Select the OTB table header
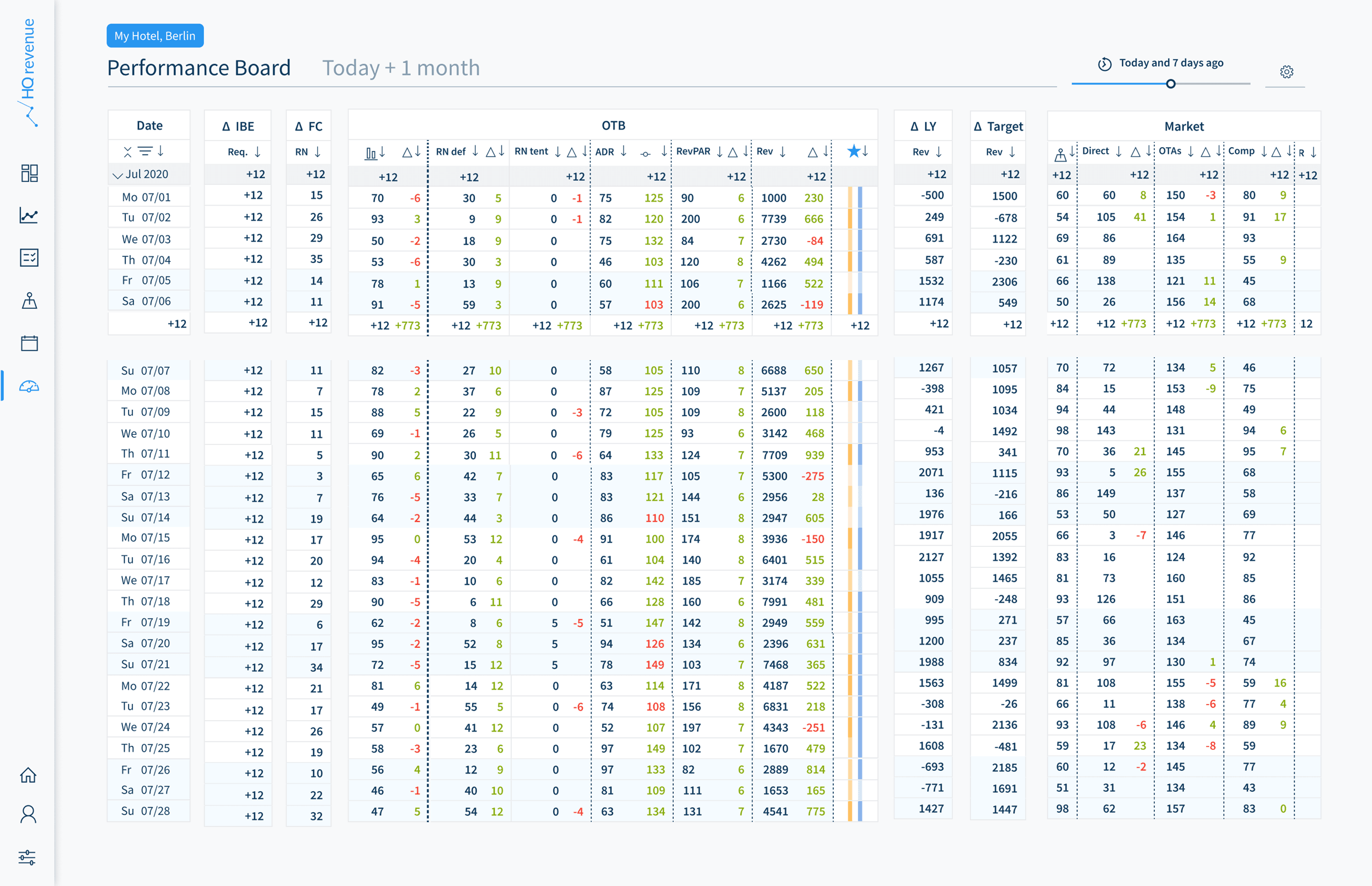This screenshot has height=886, width=1372. pos(613,125)
